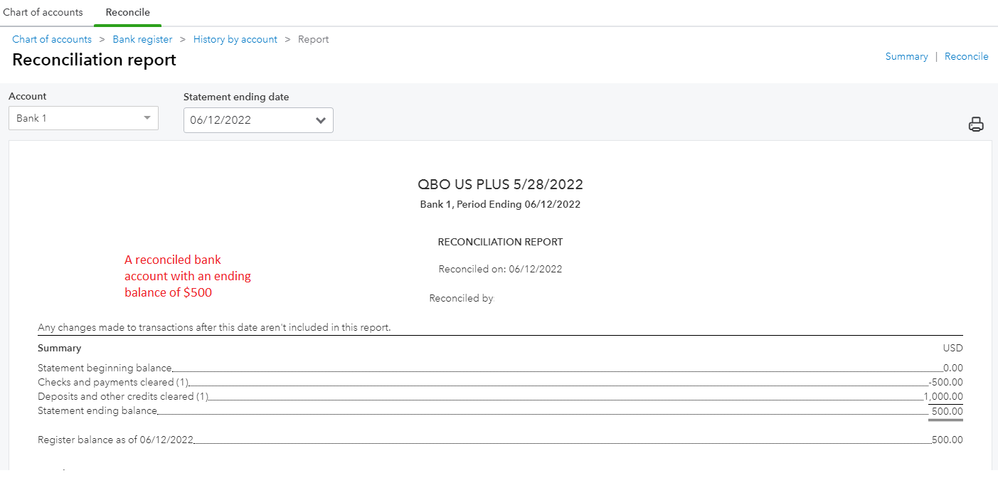The height and width of the screenshot is (478, 998).
Task: Click the QBO US PLUS 5/28/2022 title
Action: click(x=500, y=184)
